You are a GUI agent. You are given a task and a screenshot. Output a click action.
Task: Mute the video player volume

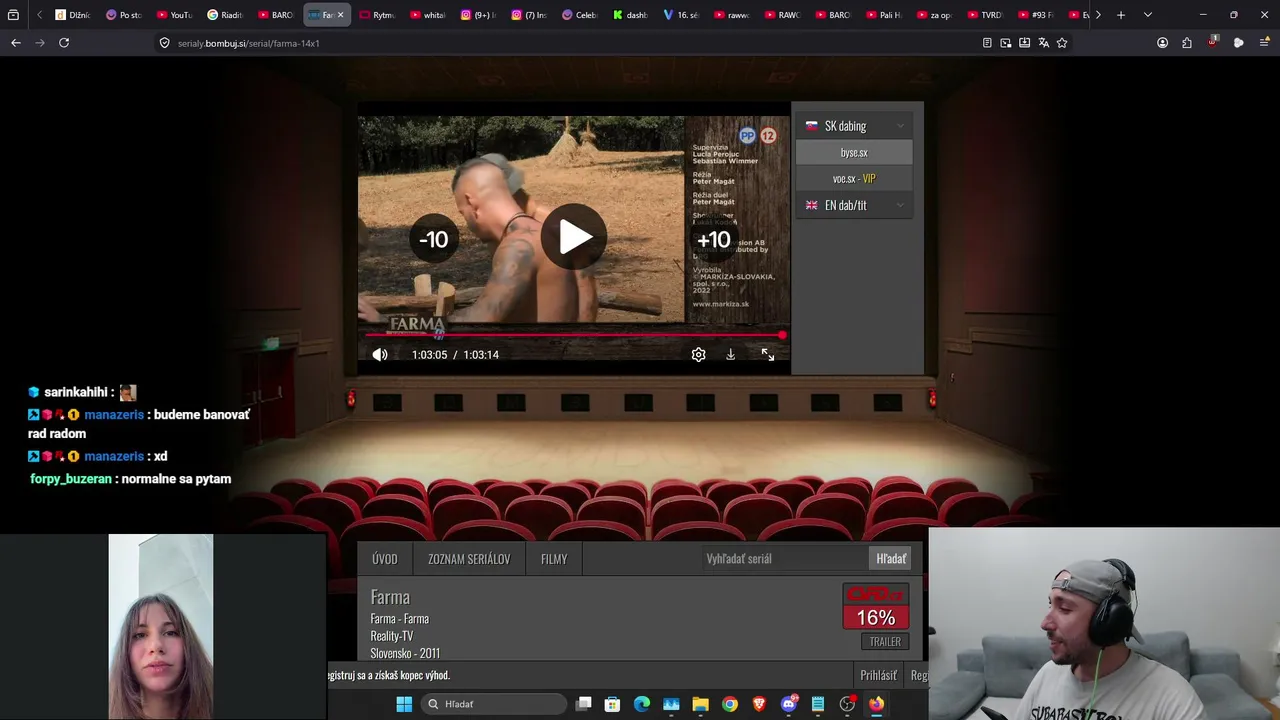coord(380,355)
